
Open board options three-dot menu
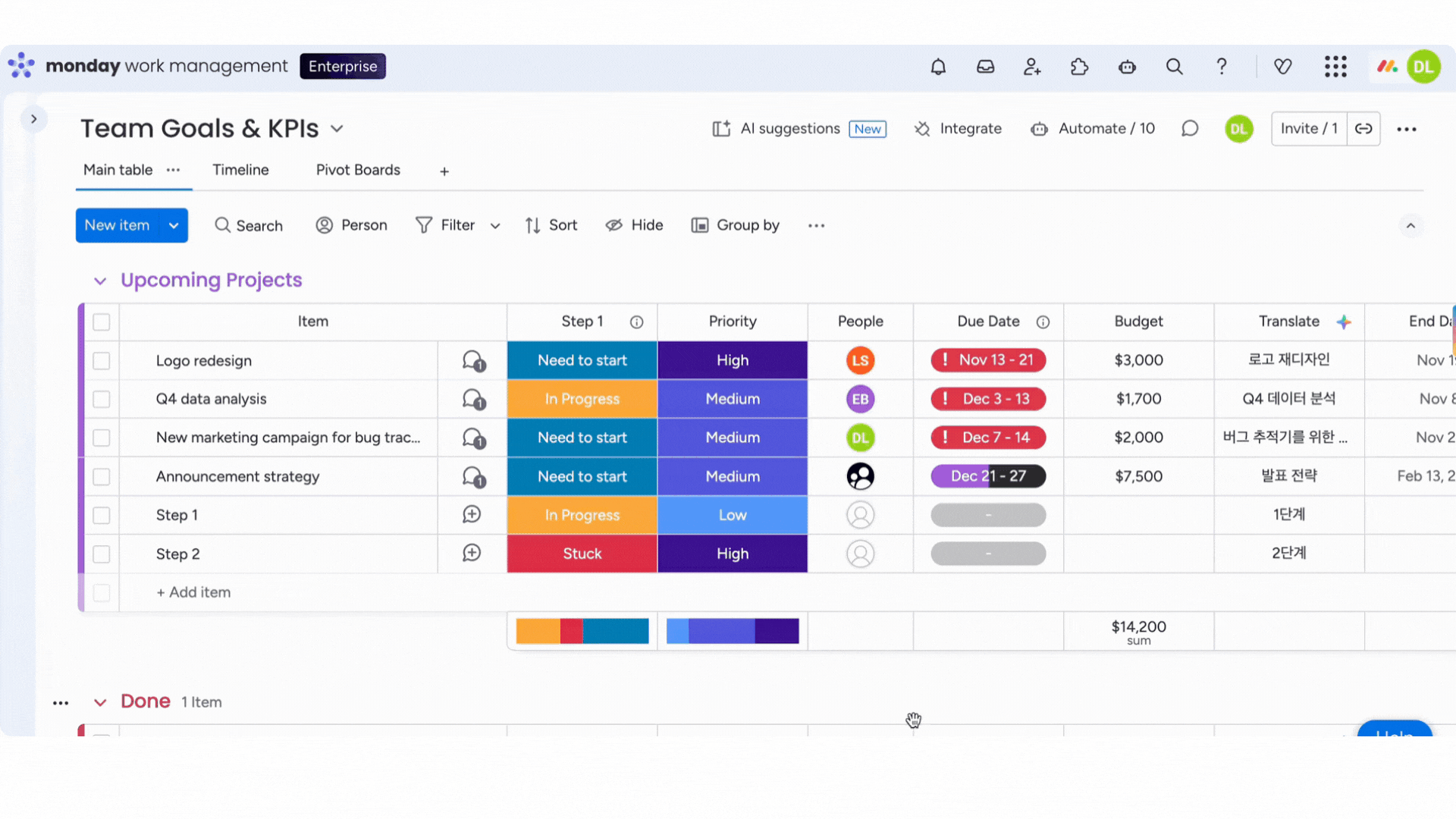pyautogui.click(x=1407, y=129)
